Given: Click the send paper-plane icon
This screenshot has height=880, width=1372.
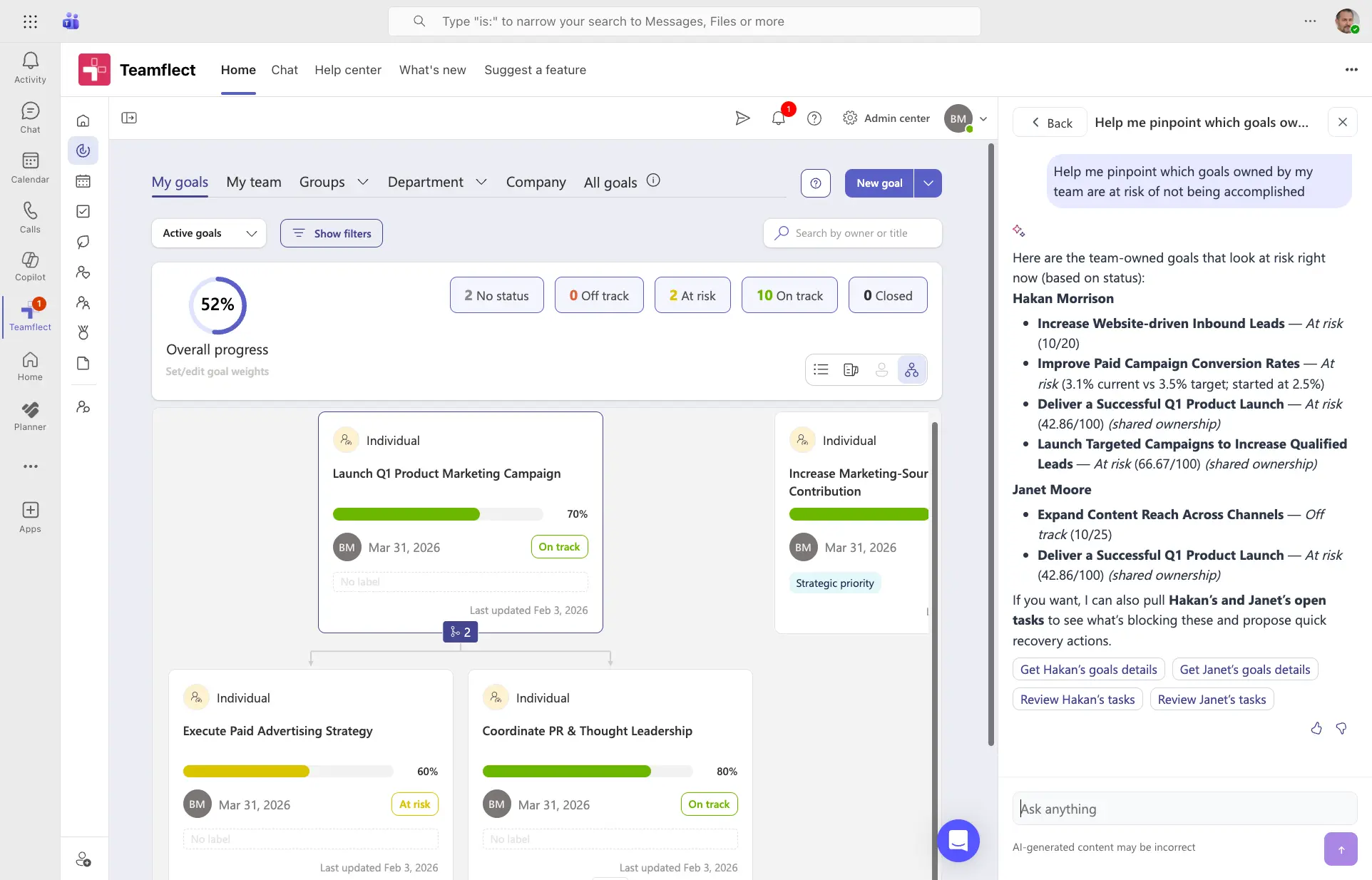Looking at the screenshot, I should coord(742,118).
